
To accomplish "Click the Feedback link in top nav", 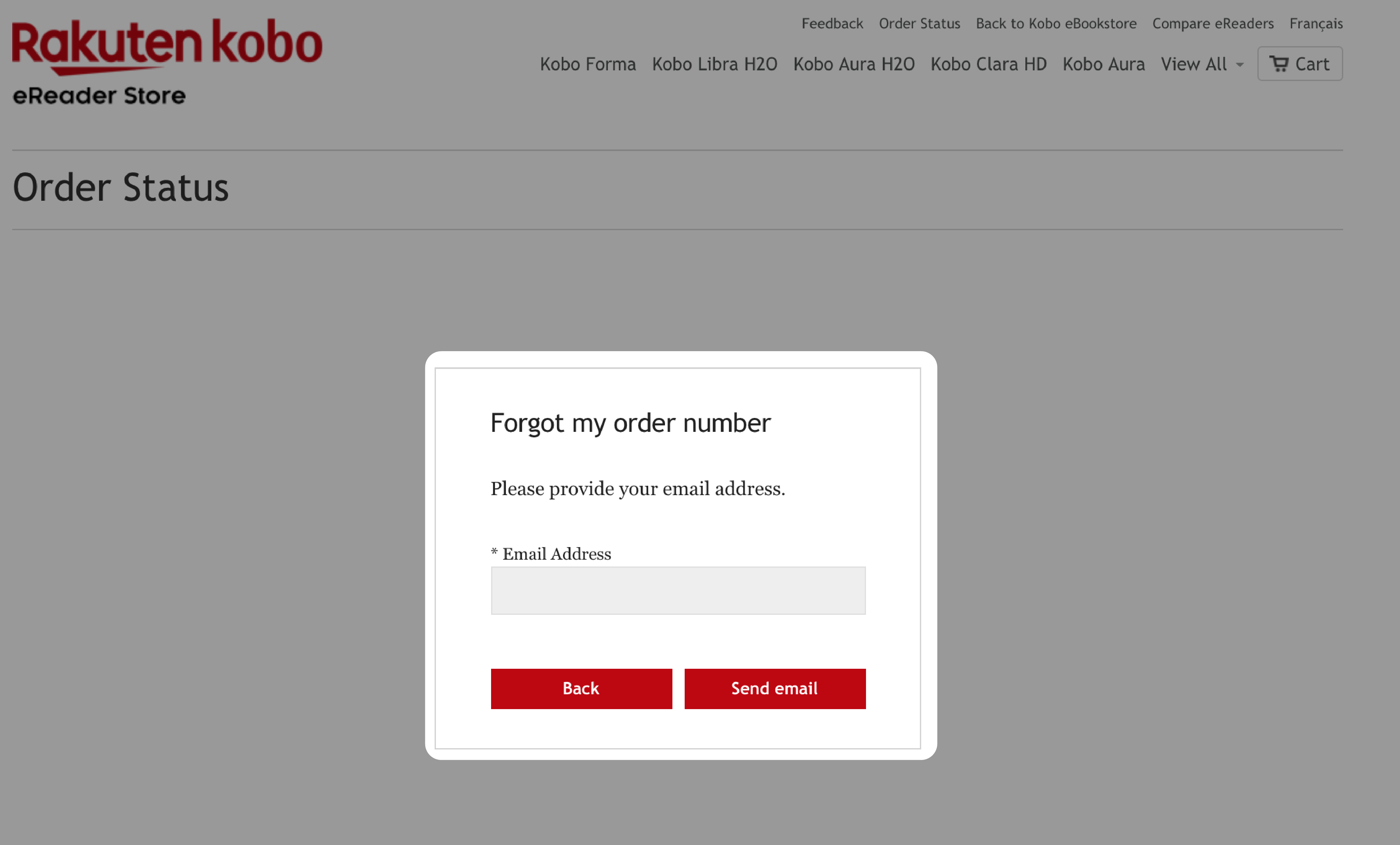I will (833, 23).
